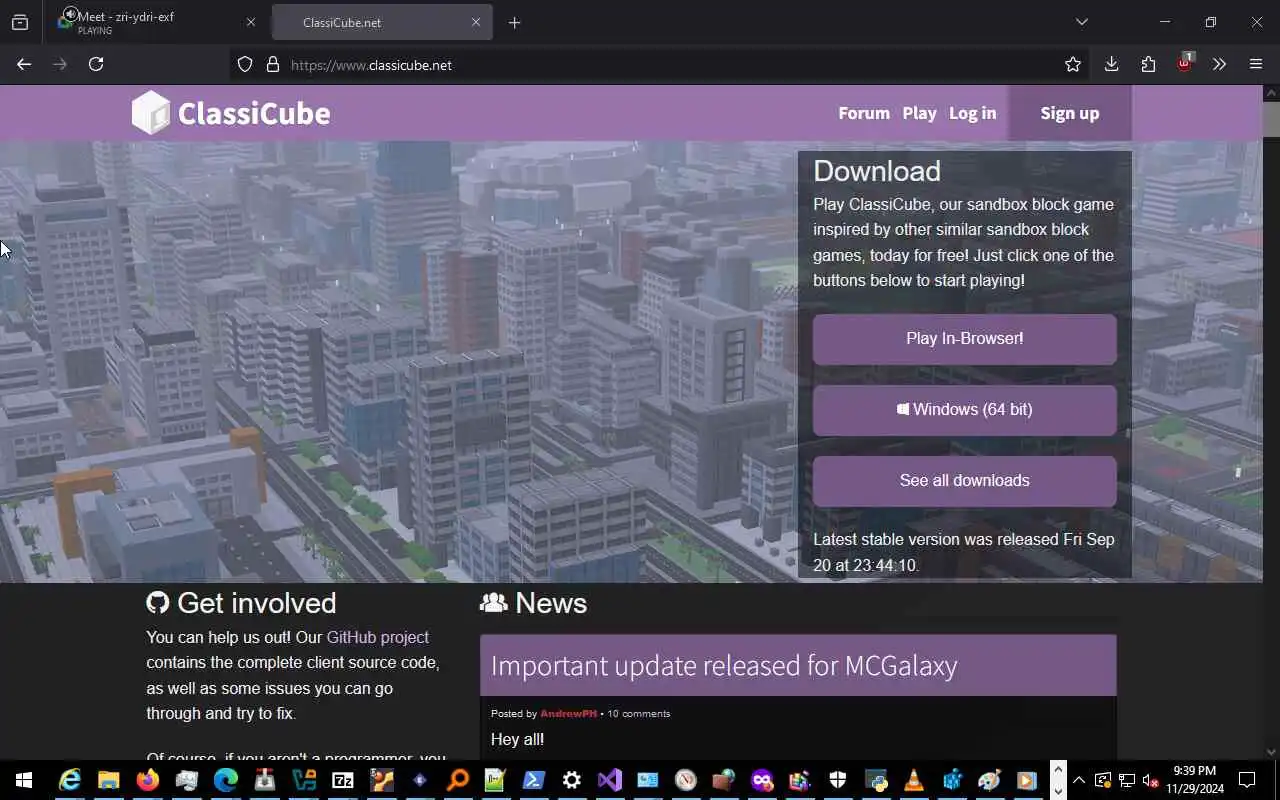Open Firefox View icon
Image resolution: width=1280 pixels, height=800 pixels.
click(20, 22)
